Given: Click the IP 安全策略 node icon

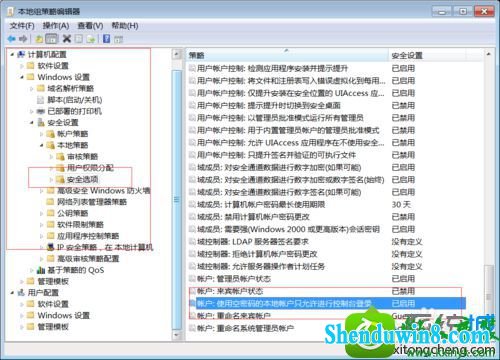Looking at the screenshot, I should [x=51, y=247].
